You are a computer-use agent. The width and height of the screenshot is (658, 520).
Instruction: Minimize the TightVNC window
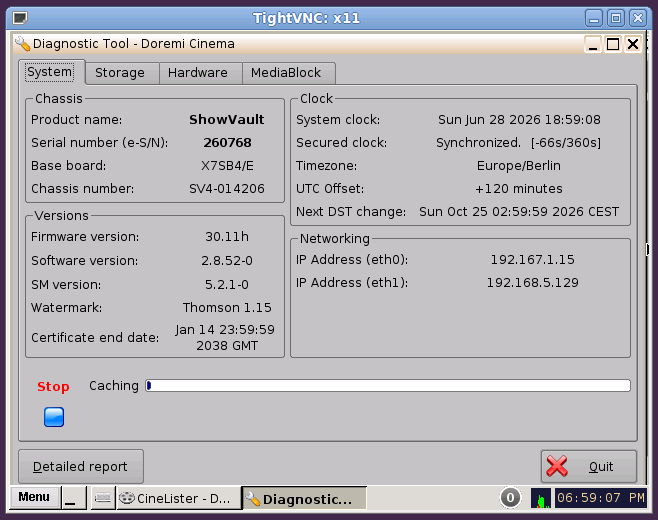click(594, 18)
